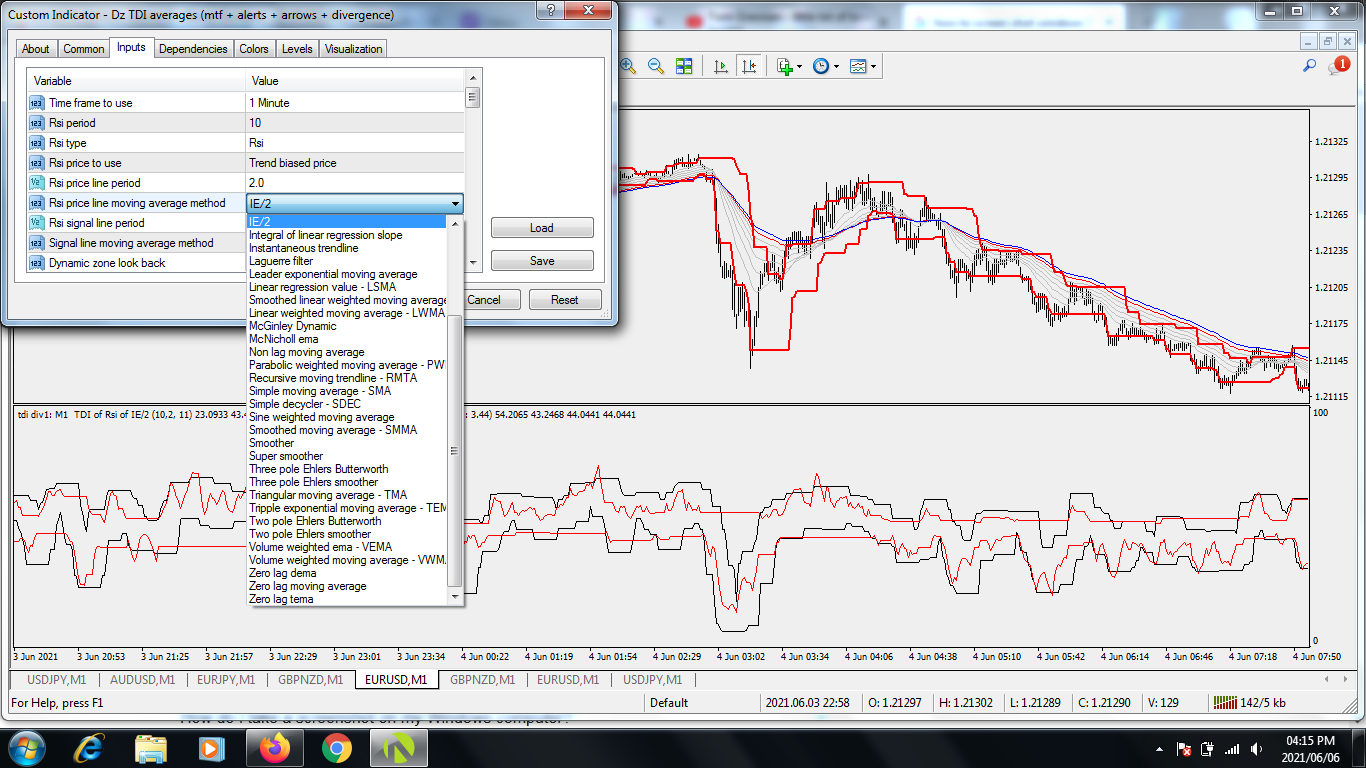Screen dimensions: 1366x768
Task: Click the zoom in magnifier icon
Action: tap(628, 66)
